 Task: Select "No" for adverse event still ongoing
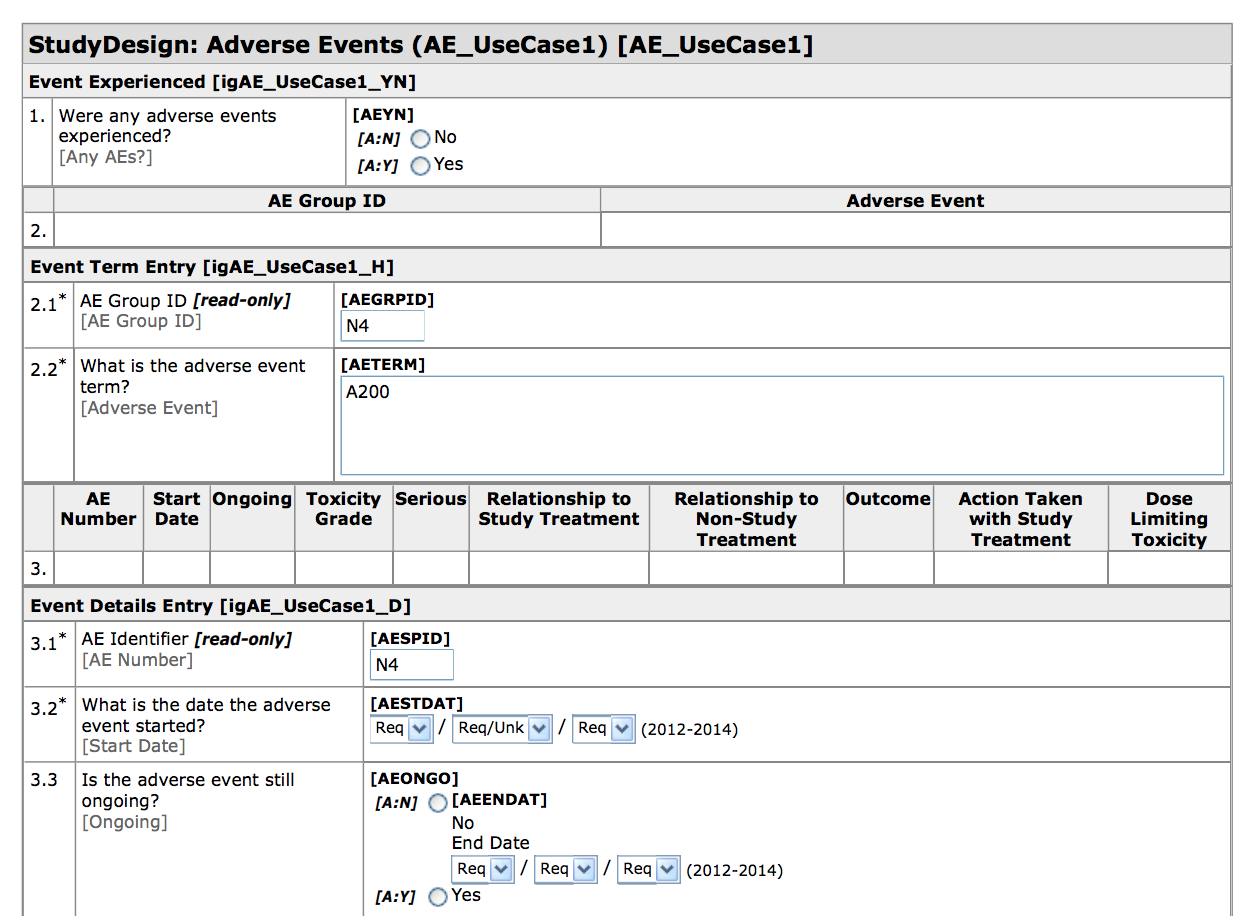point(437,802)
